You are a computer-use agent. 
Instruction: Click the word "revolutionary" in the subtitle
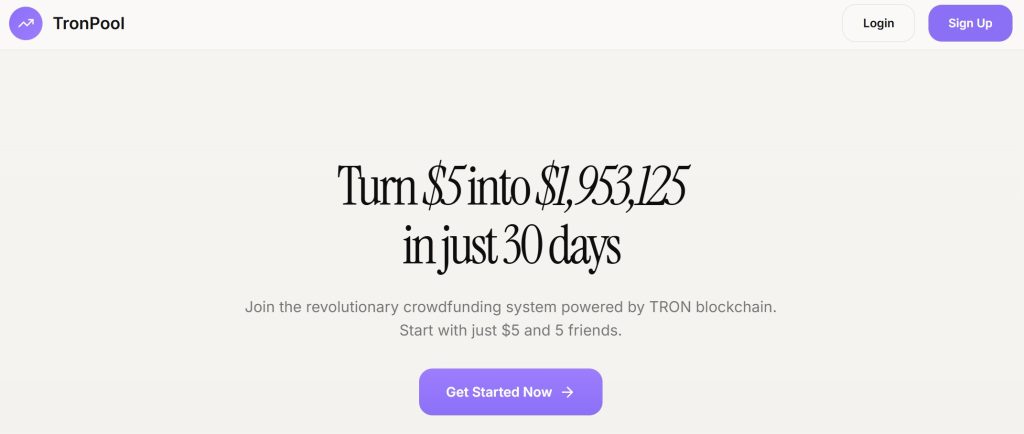click(x=350, y=306)
